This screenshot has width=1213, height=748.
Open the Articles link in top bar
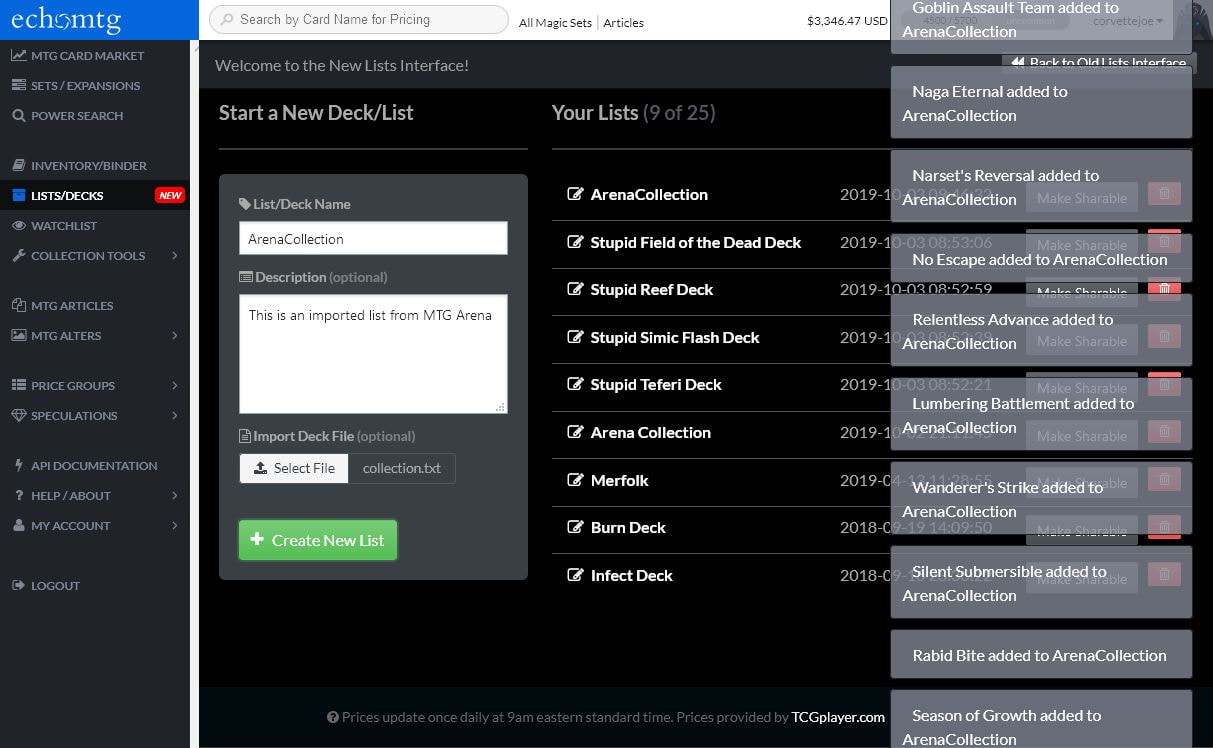(623, 22)
